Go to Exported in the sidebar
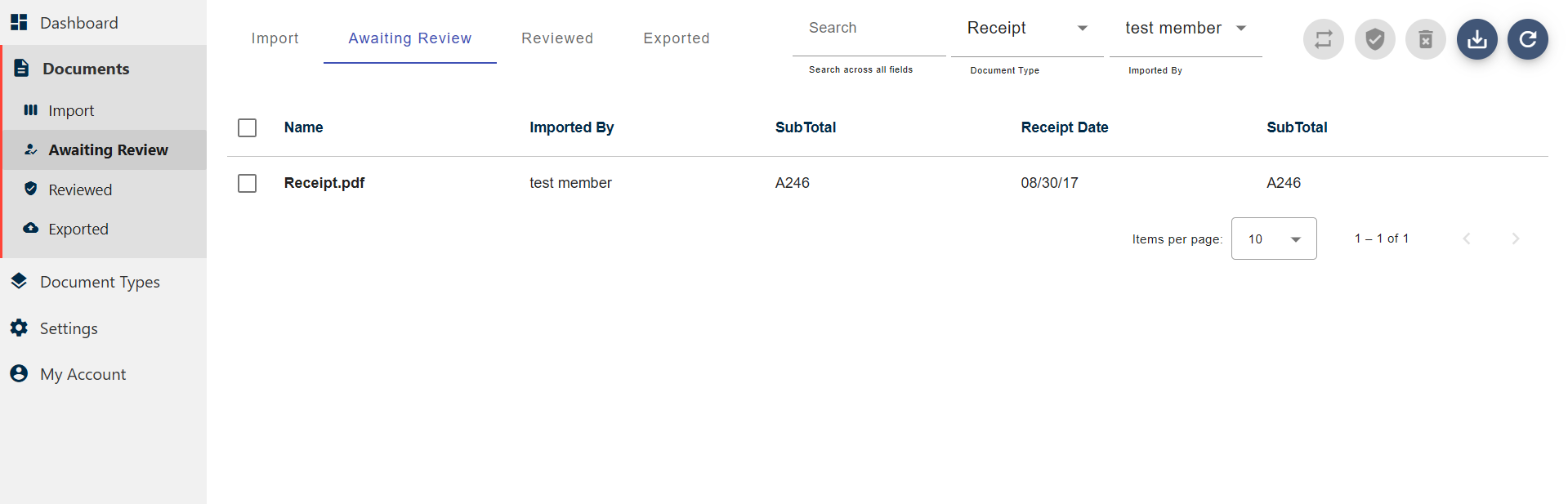The width and height of the screenshot is (1568, 504). click(x=78, y=229)
